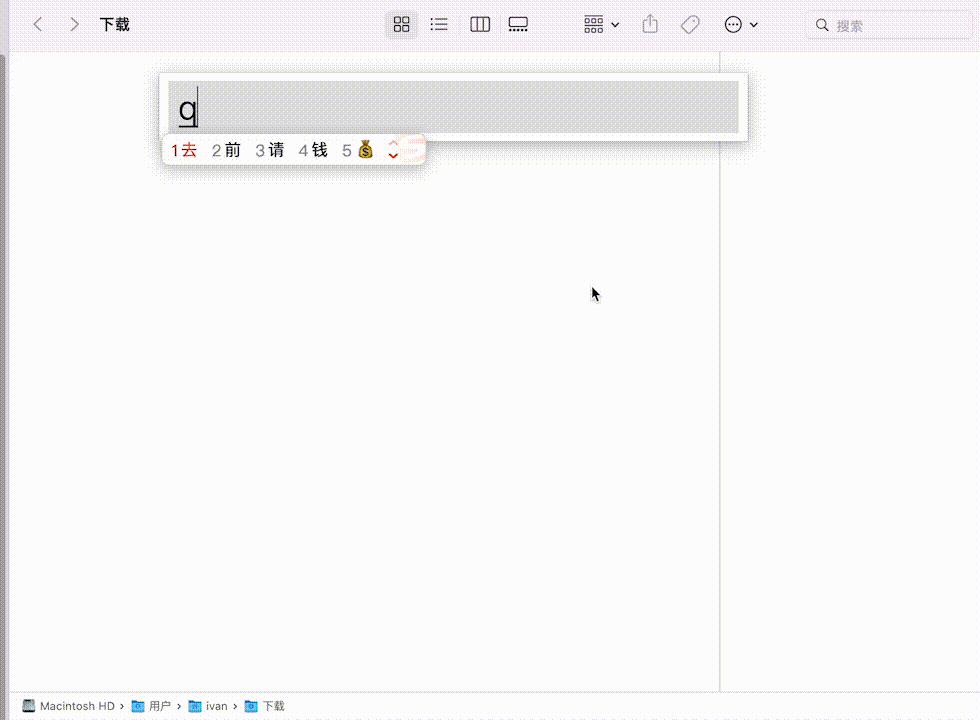This screenshot has height=720, width=980.
Task: Expand candidate list with the arrows
Action: (393, 150)
